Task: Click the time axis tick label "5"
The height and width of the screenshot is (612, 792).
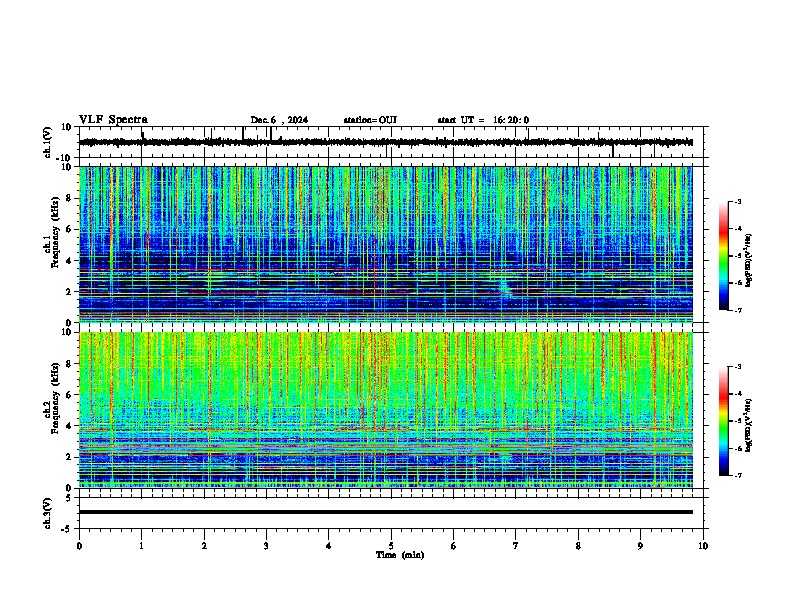Action: (391, 546)
